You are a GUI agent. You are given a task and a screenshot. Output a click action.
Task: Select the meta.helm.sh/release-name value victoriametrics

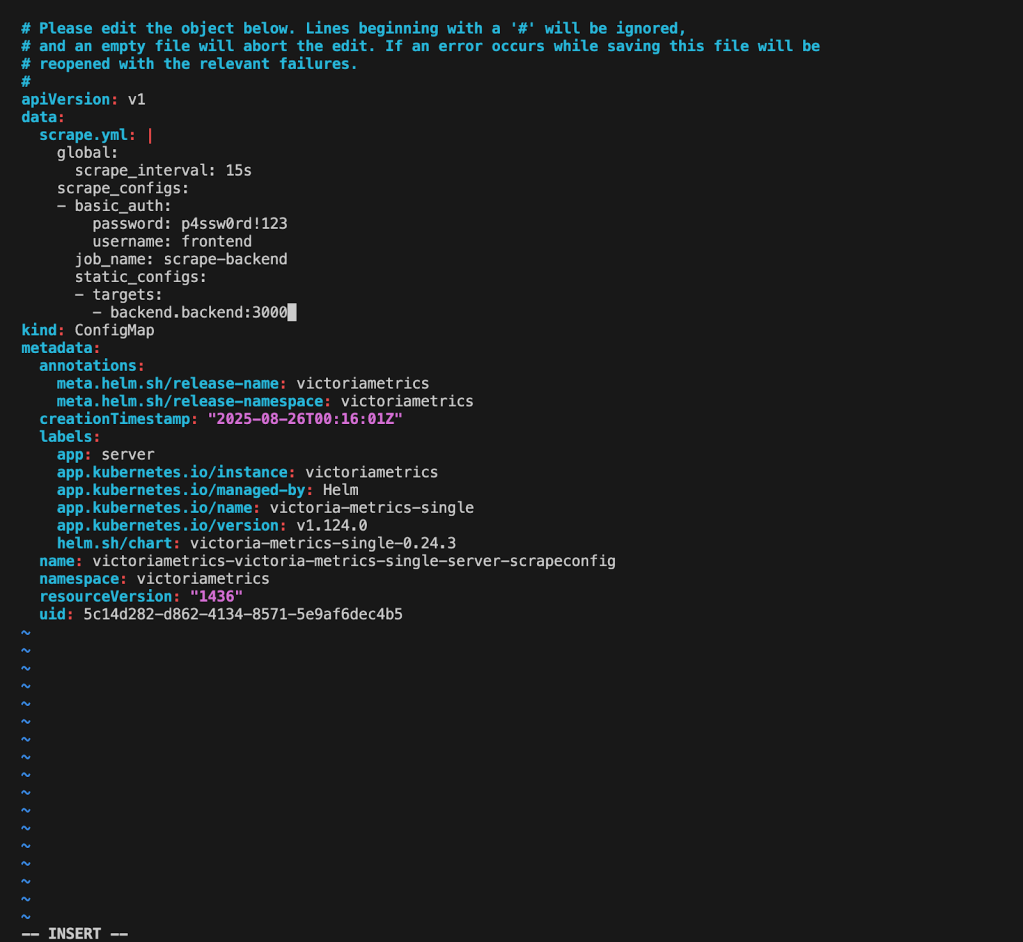(x=369, y=382)
